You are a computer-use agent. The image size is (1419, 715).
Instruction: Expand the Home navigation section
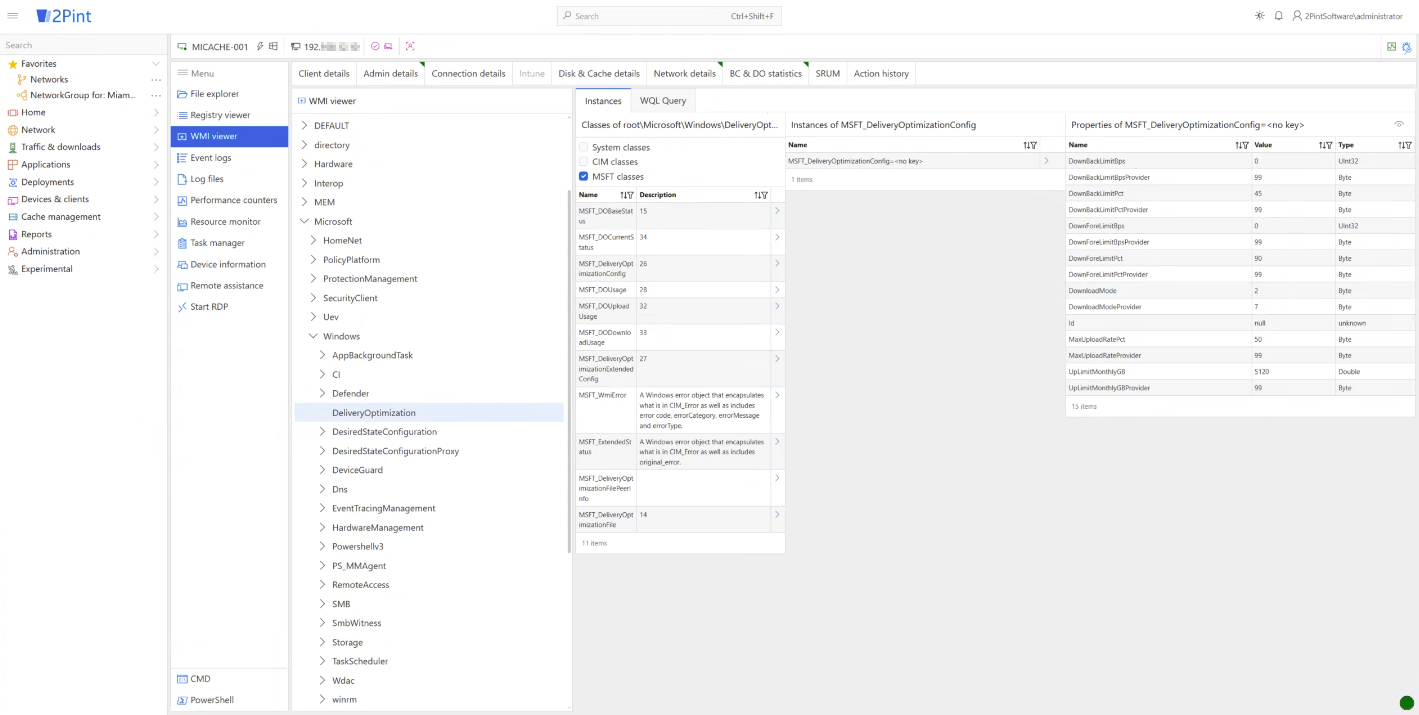pos(156,112)
